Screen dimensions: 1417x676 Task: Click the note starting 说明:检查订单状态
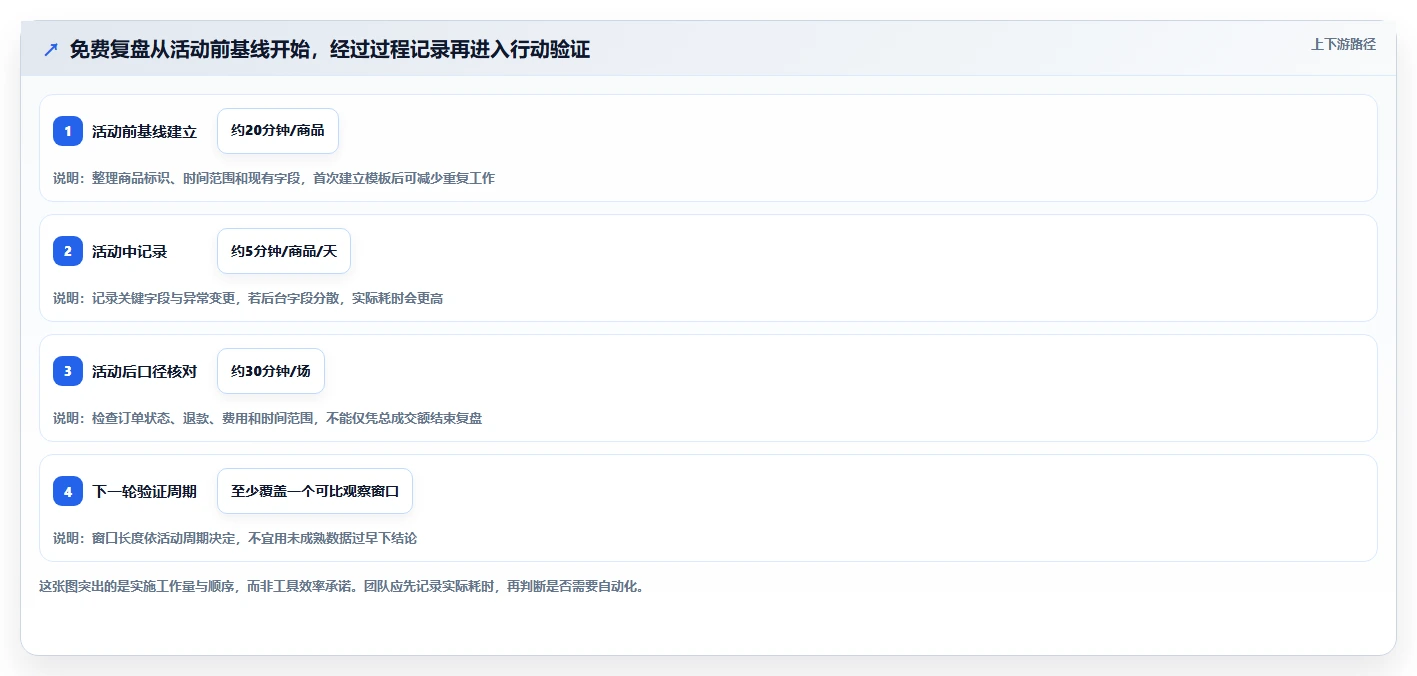(x=268, y=418)
